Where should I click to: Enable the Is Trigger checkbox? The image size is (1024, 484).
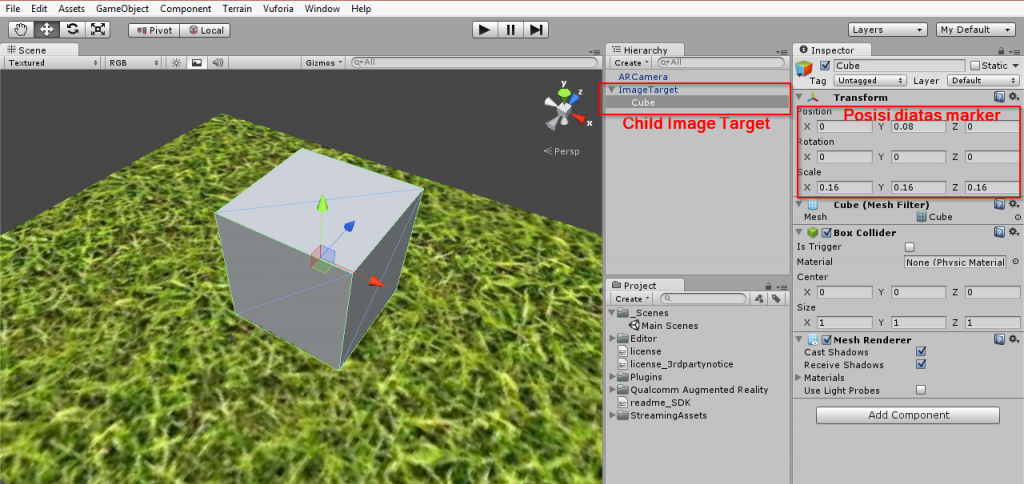(x=909, y=247)
